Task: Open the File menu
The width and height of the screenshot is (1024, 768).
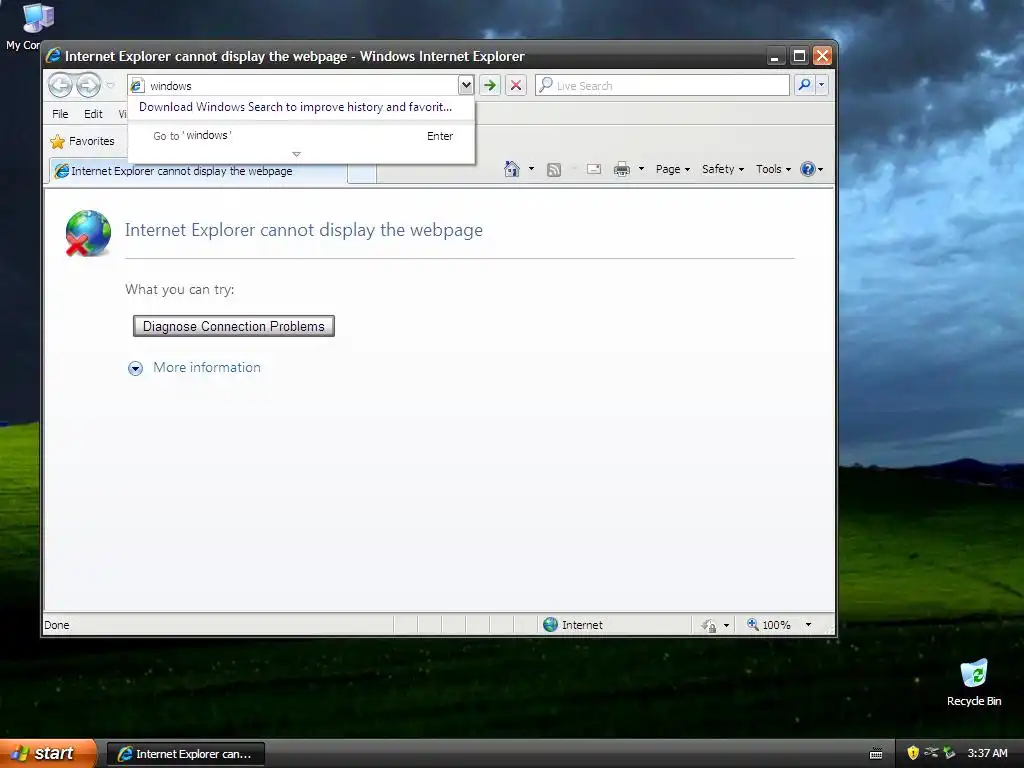Action: coord(60,114)
